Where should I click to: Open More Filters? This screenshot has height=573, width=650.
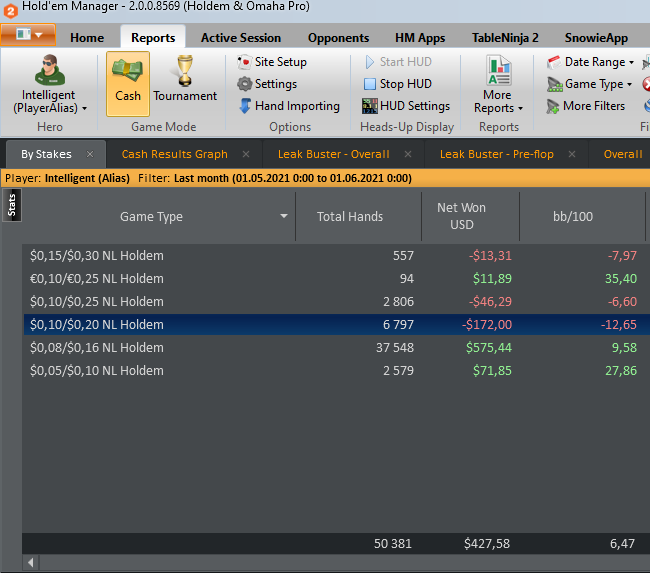(585, 106)
